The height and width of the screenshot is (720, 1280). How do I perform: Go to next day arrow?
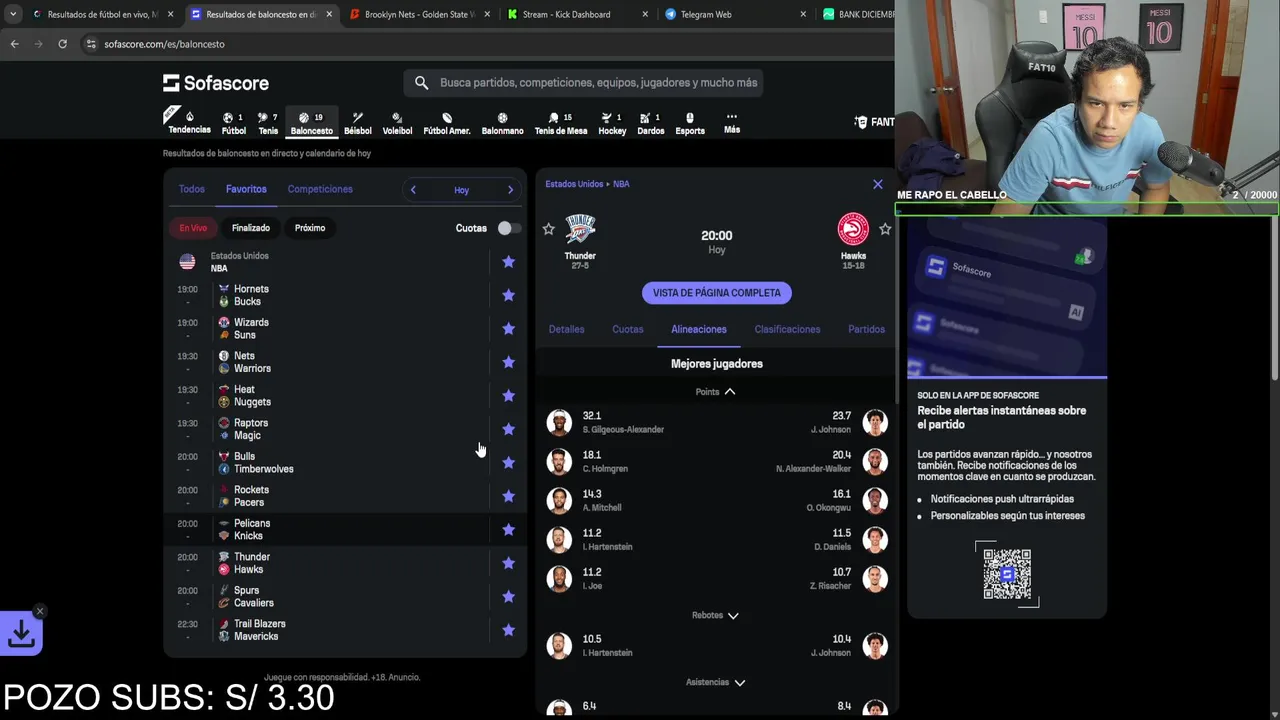[x=510, y=190]
